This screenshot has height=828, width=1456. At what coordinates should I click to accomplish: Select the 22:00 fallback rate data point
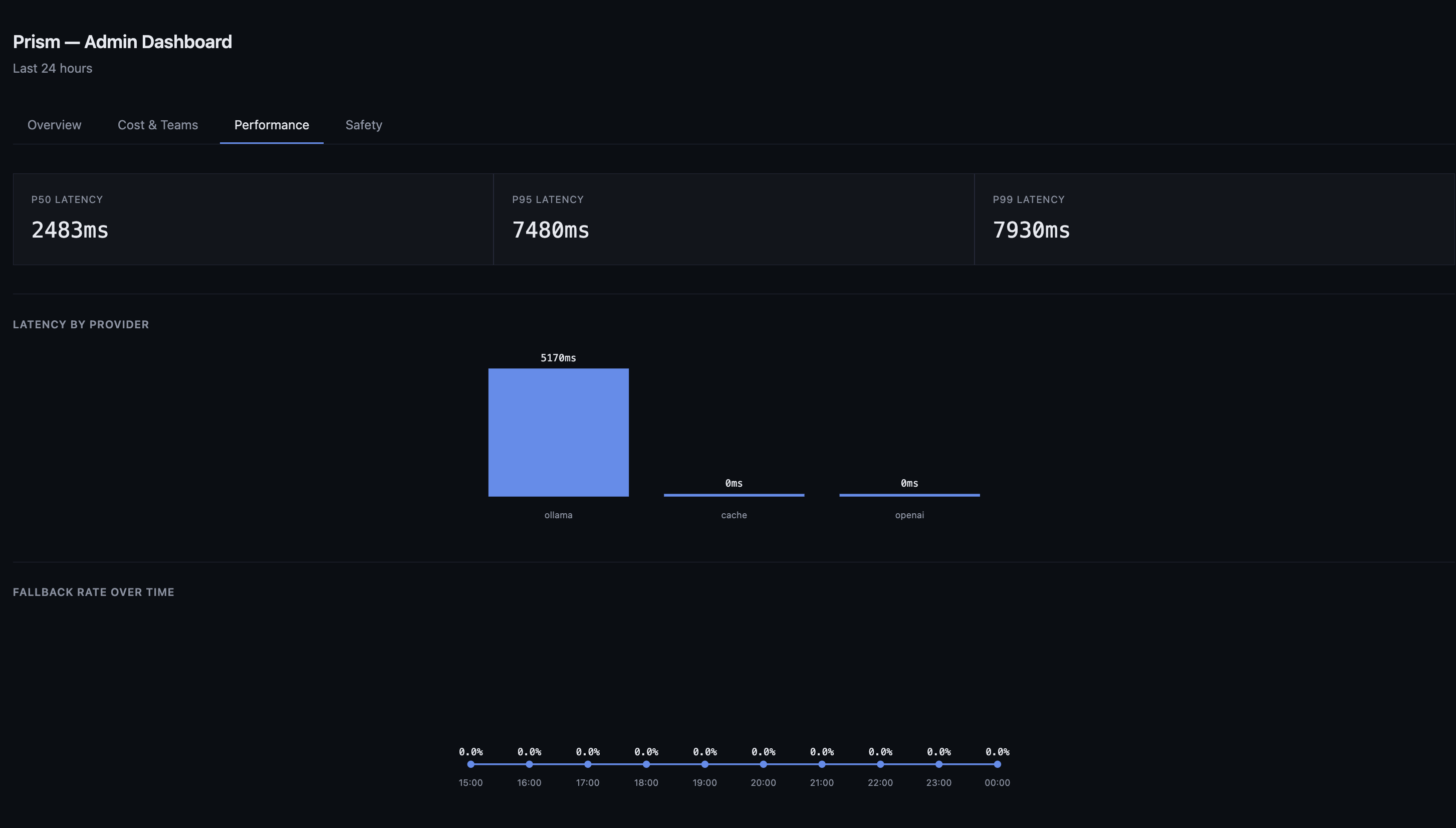click(880, 764)
